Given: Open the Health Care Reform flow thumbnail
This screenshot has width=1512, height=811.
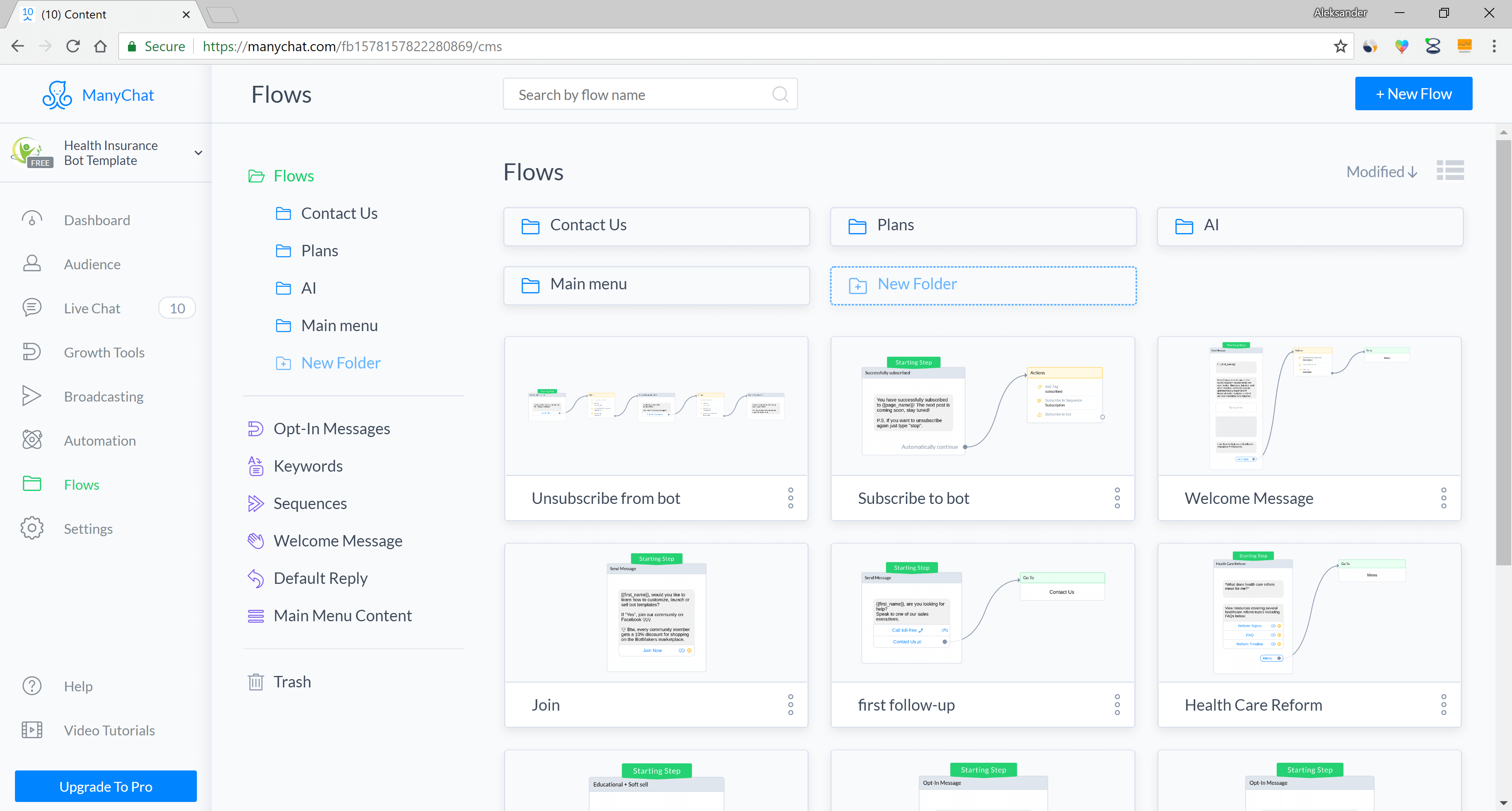Looking at the screenshot, I should (x=1309, y=613).
